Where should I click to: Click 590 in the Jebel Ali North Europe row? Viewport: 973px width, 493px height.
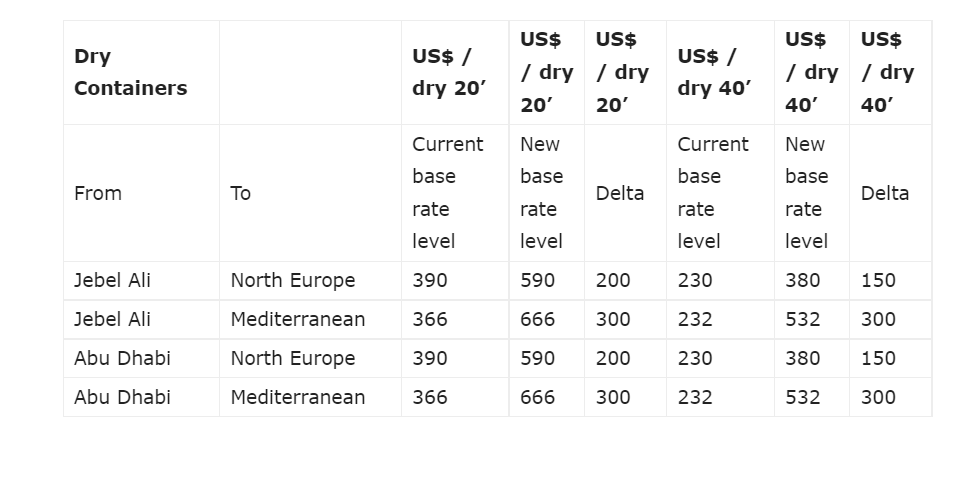[x=538, y=280]
